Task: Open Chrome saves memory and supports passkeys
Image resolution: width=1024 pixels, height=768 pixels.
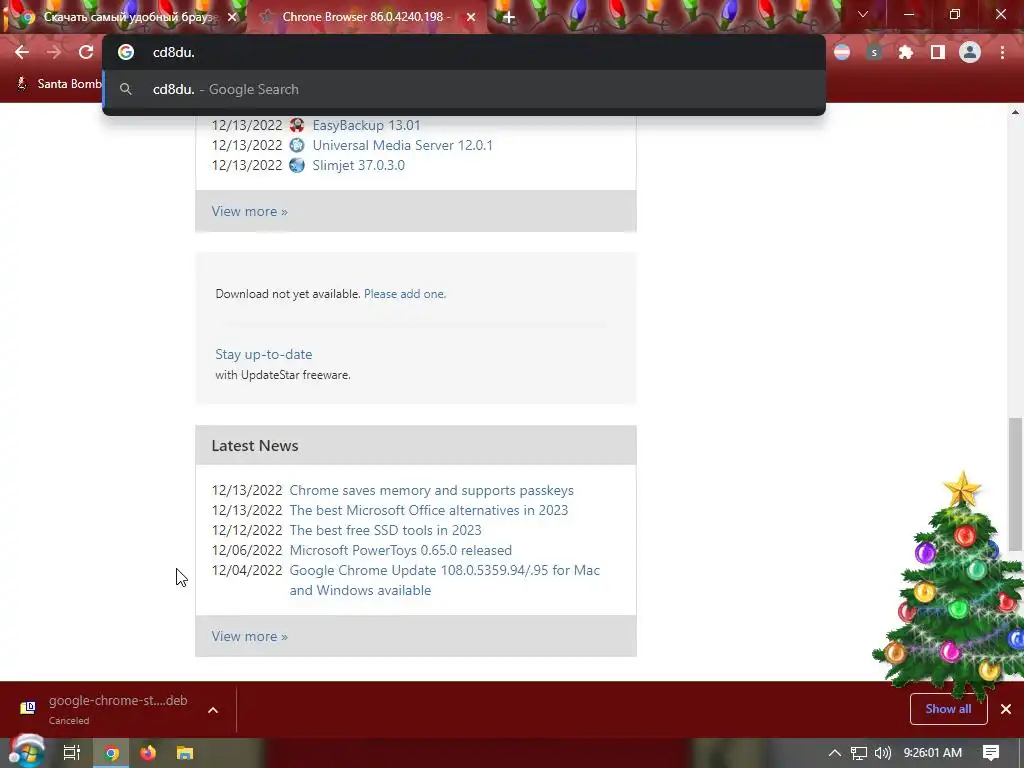Action: [x=432, y=490]
